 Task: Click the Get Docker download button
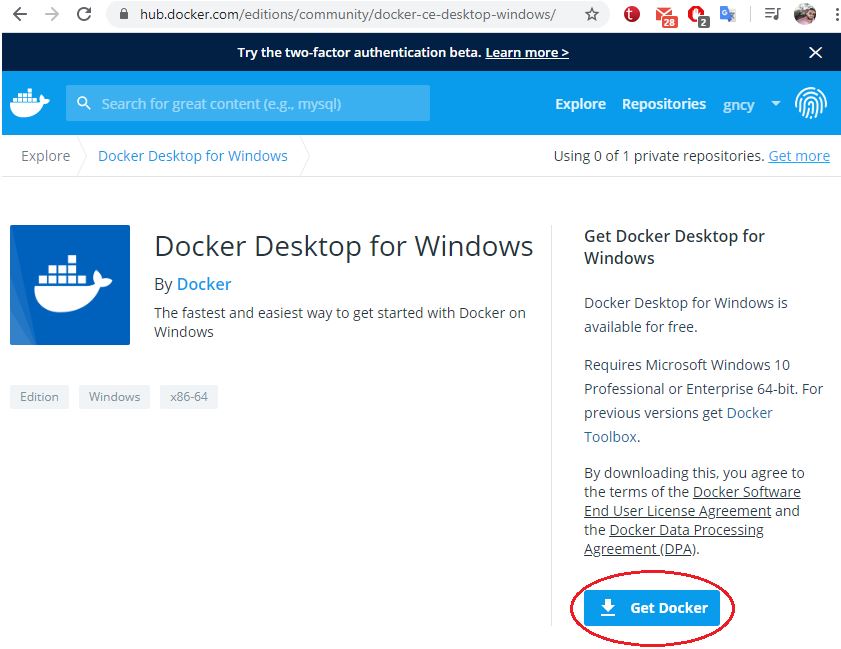652,608
